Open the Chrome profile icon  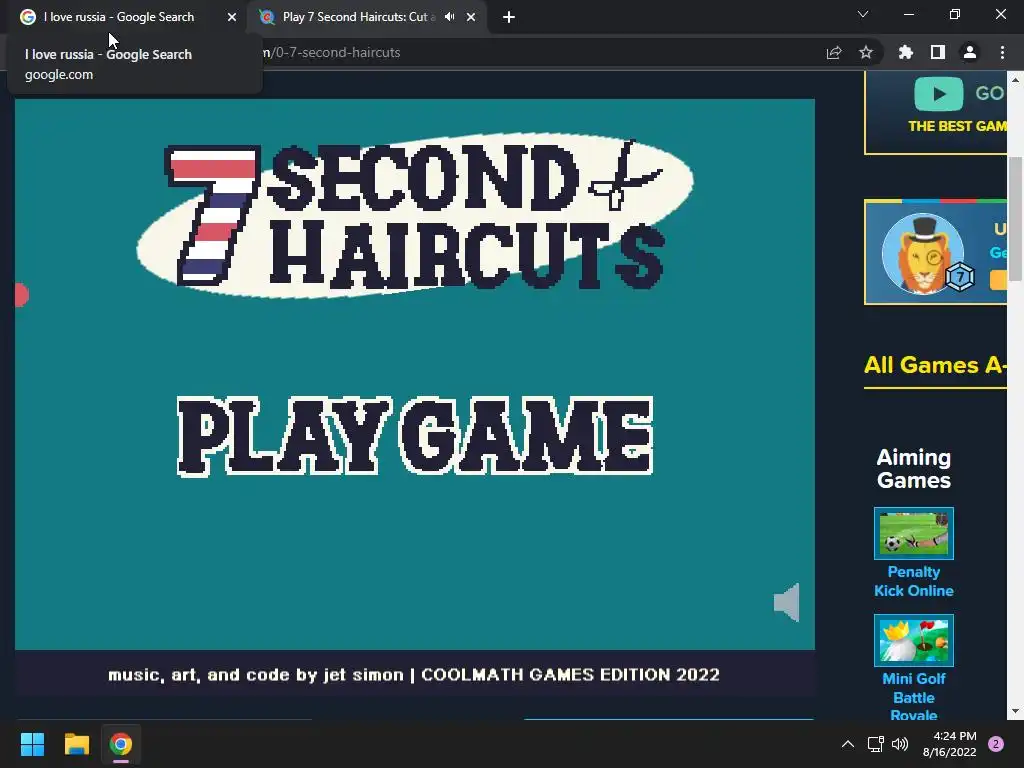(970, 52)
